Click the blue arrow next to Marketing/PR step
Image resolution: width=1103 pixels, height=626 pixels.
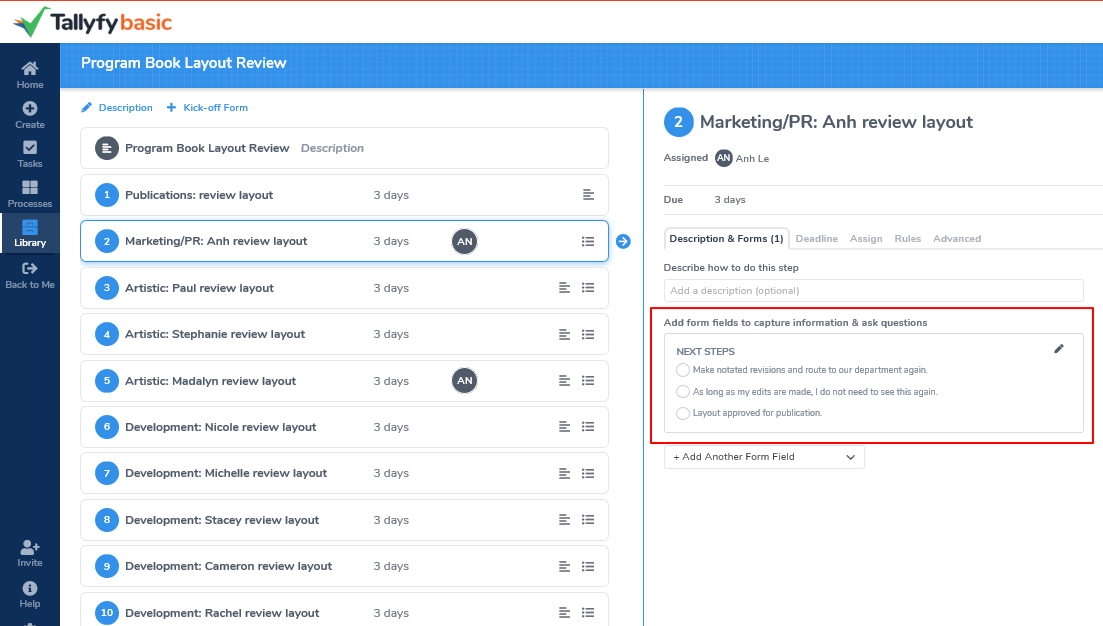click(623, 241)
